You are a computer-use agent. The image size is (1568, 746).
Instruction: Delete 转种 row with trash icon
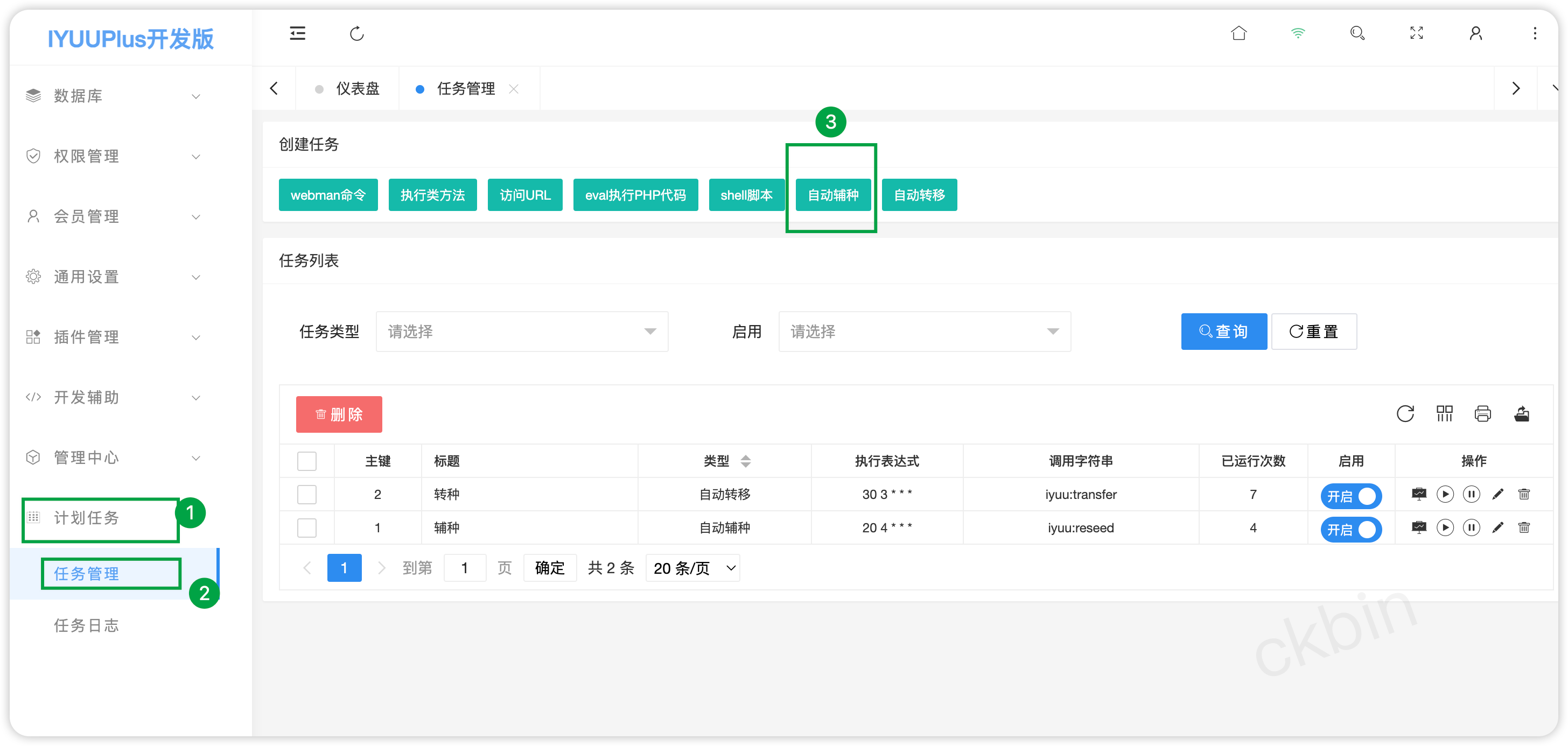(1523, 494)
